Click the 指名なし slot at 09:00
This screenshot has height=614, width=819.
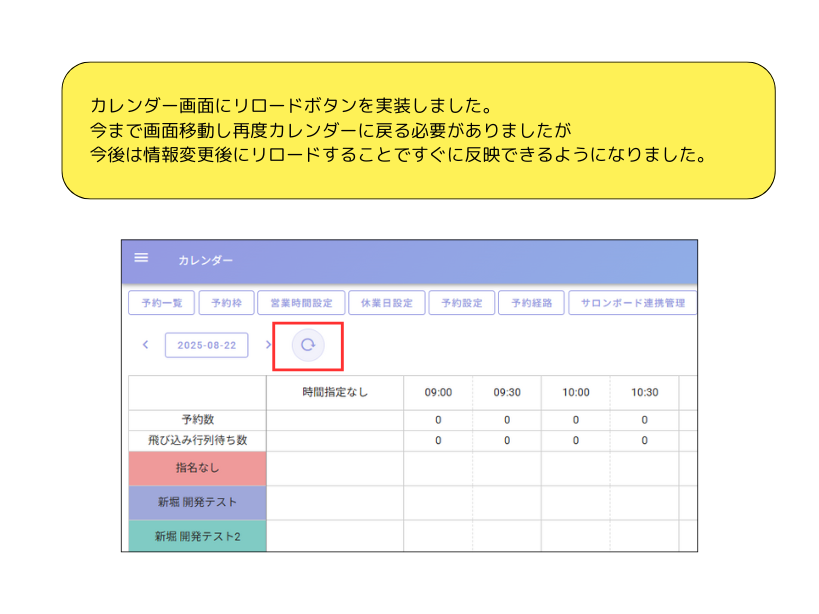click(x=438, y=468)
